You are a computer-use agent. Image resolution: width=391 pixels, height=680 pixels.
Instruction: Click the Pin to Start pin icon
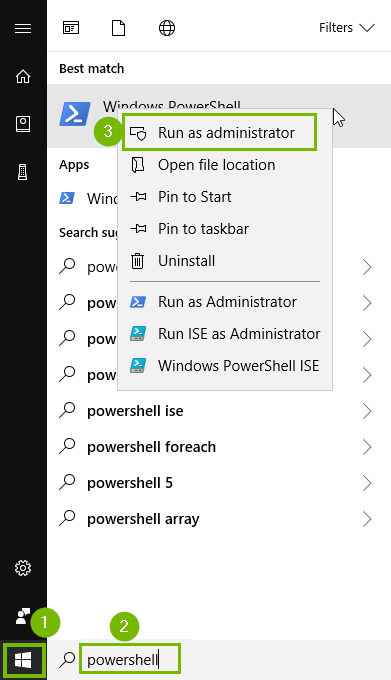pos(138,197)
